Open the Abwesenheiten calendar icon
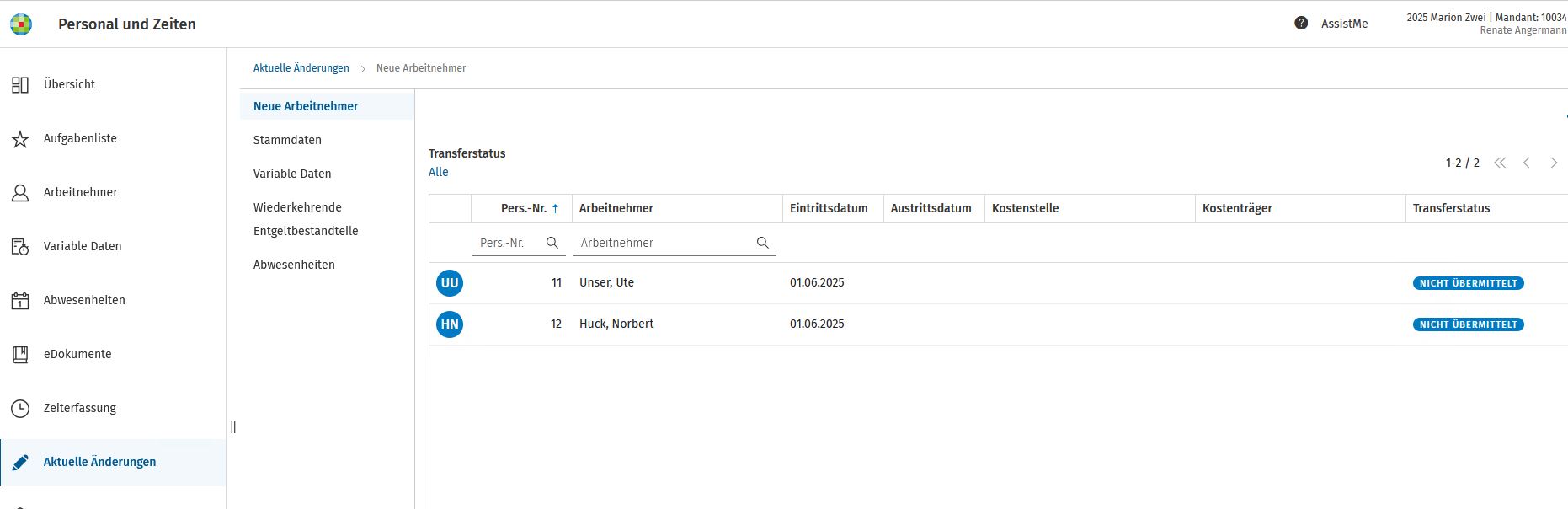 (20, 300)
